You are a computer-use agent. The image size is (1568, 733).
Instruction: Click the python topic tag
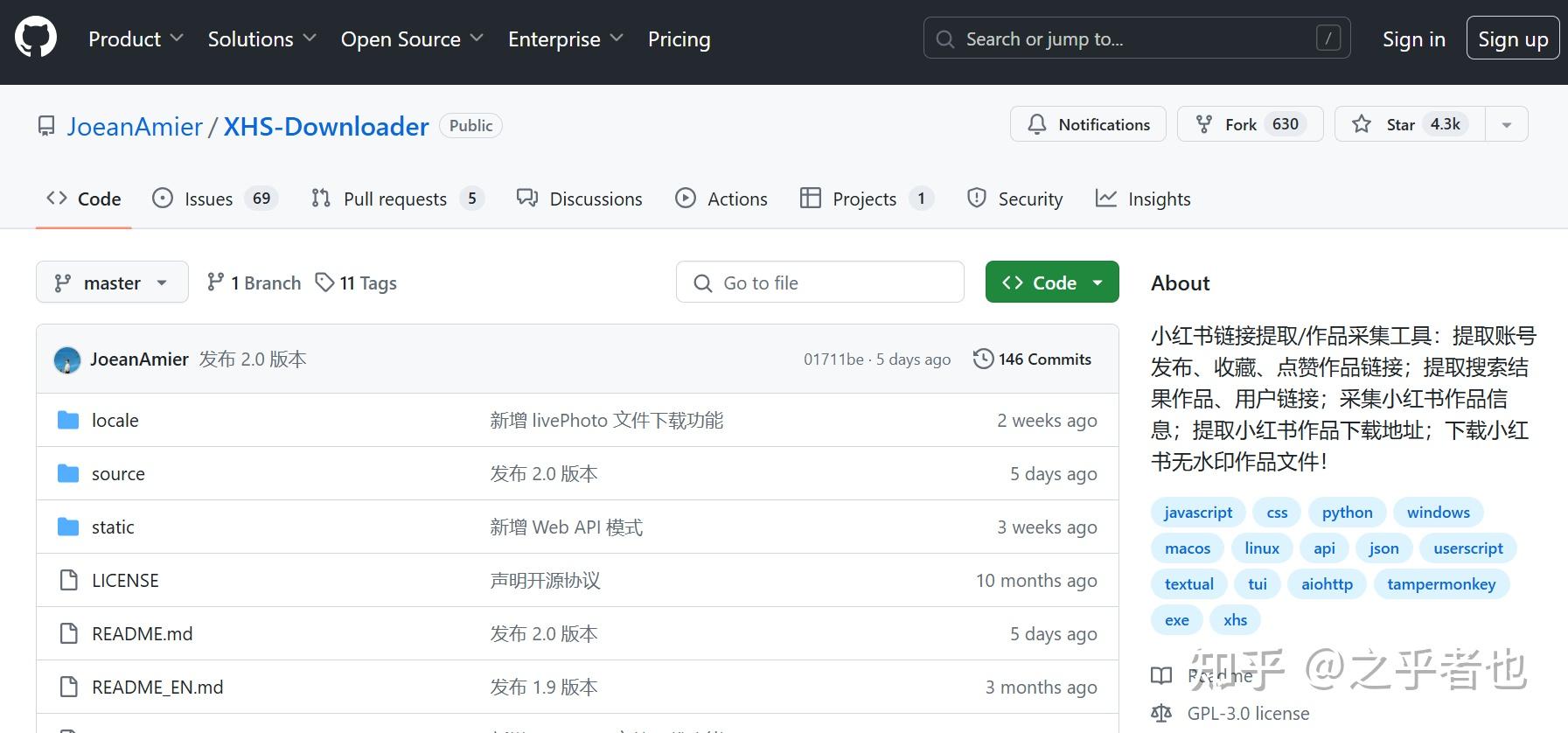(x=1347, y=513)
